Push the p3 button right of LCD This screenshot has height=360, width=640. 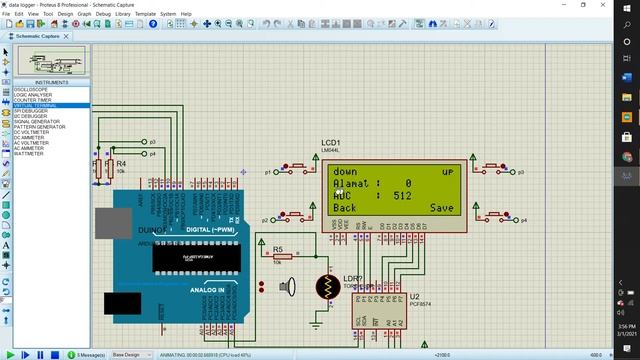[x=491, y=166]
